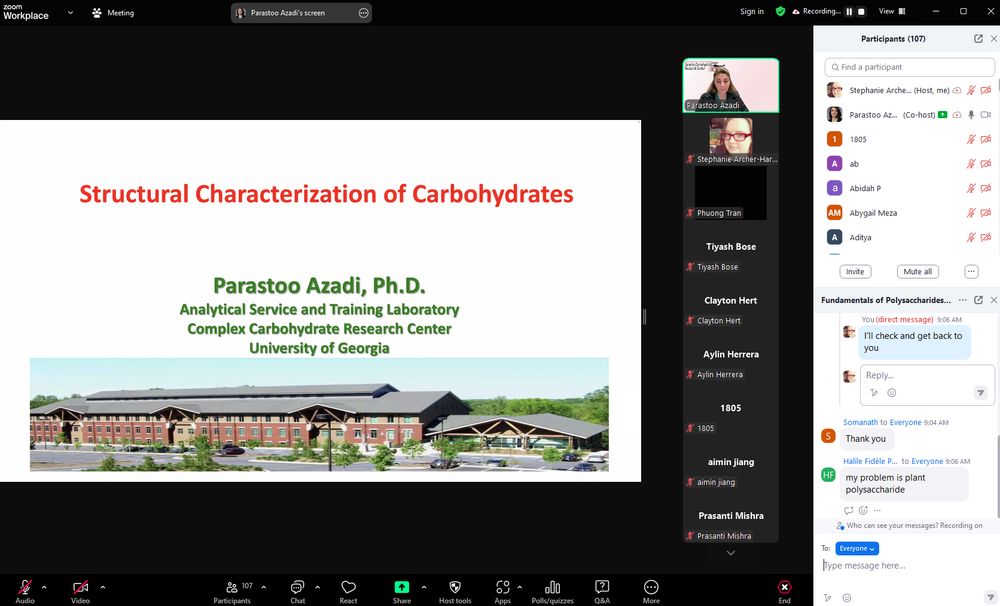
Task: Toggle the Audio microphone mute
Action: click(x=24, y=588)
